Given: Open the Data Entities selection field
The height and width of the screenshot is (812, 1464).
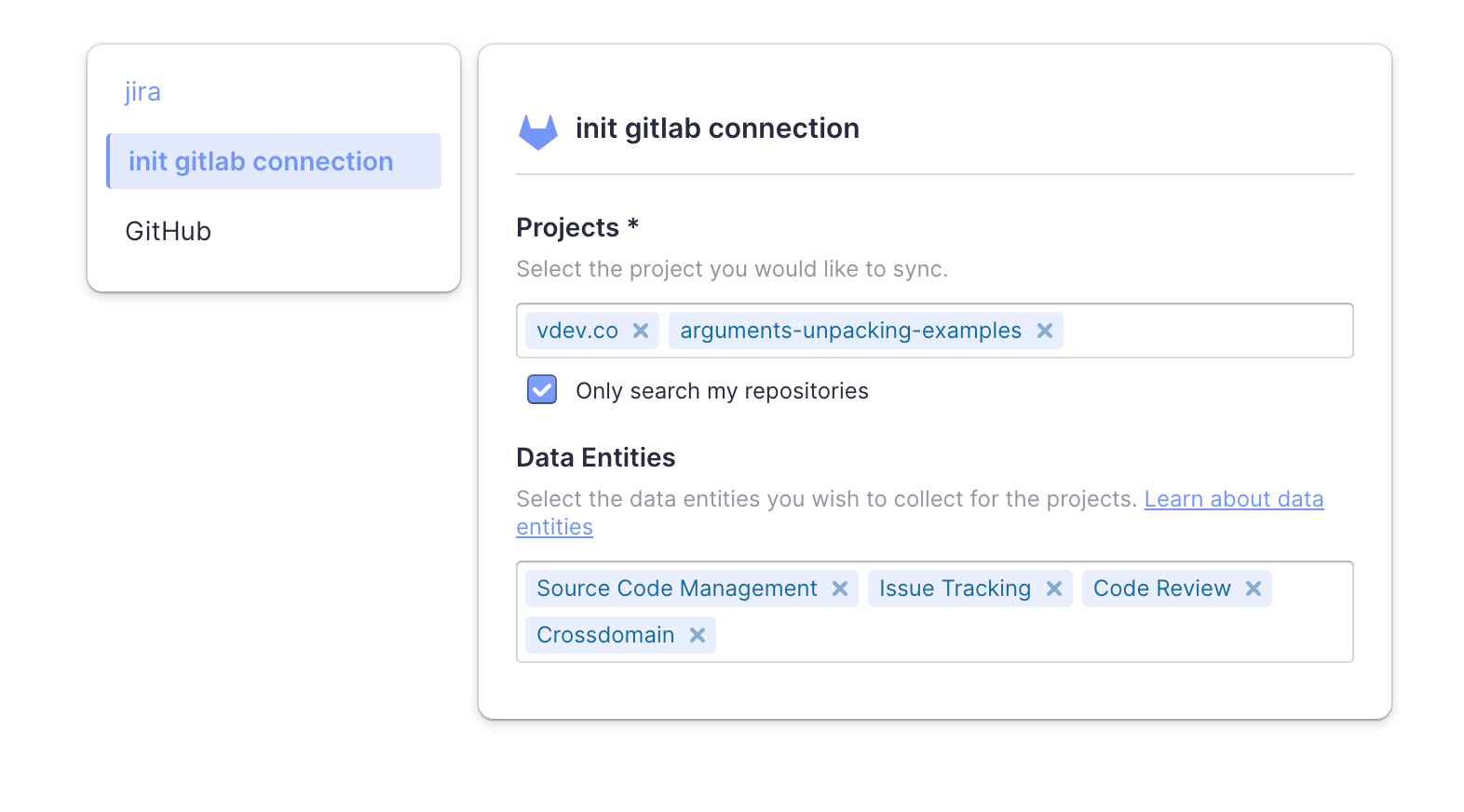Looking at the screenshot, I should 1024,635.
